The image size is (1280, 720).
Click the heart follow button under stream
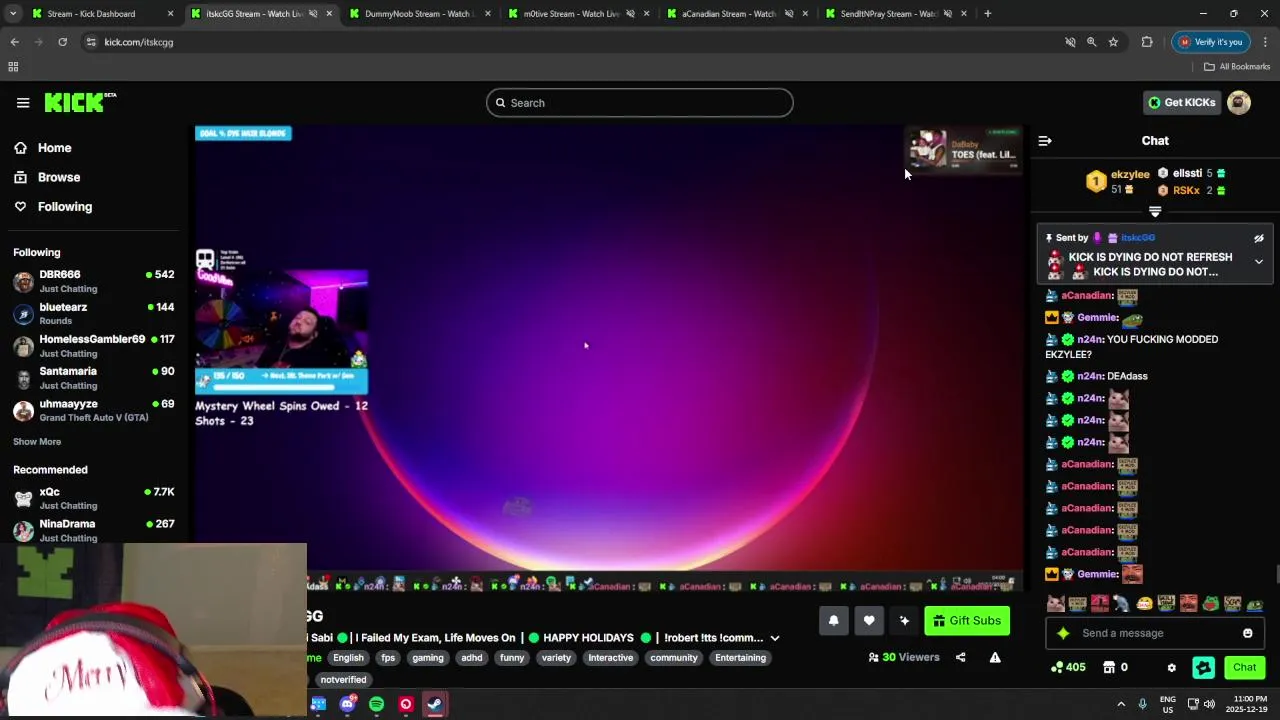(869, 621)
